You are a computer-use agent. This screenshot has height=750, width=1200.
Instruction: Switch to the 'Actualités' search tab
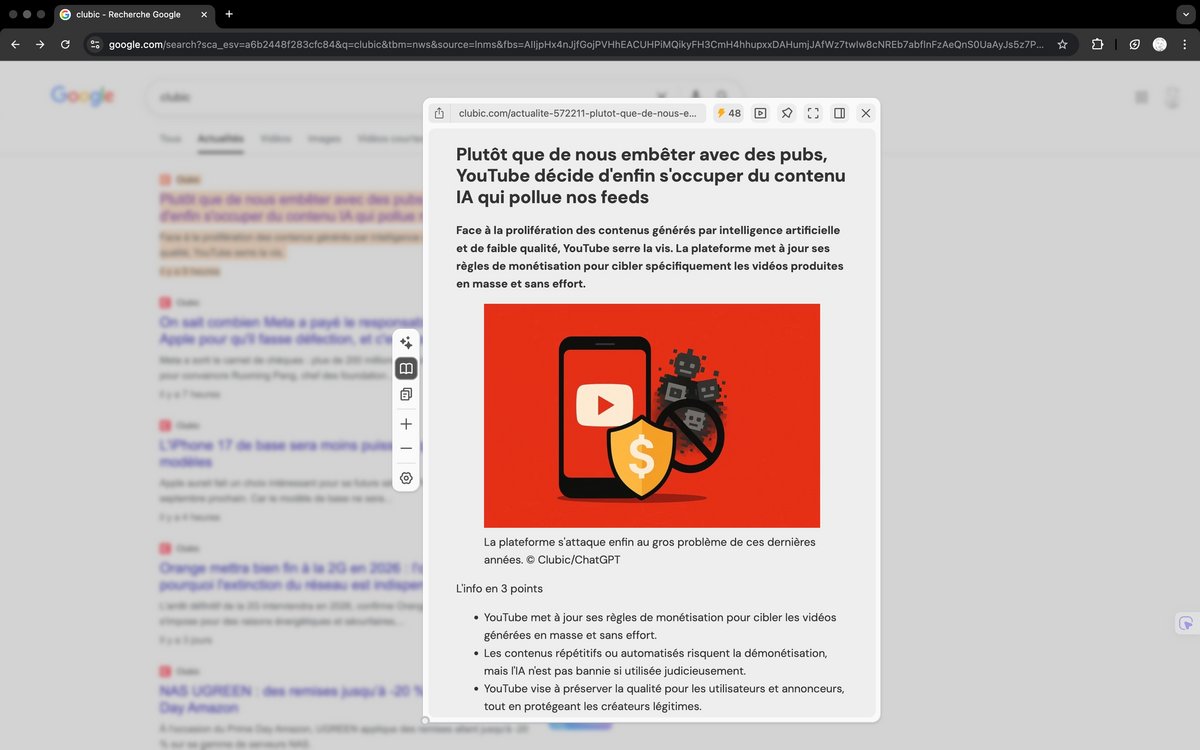(x=220, y=138)
